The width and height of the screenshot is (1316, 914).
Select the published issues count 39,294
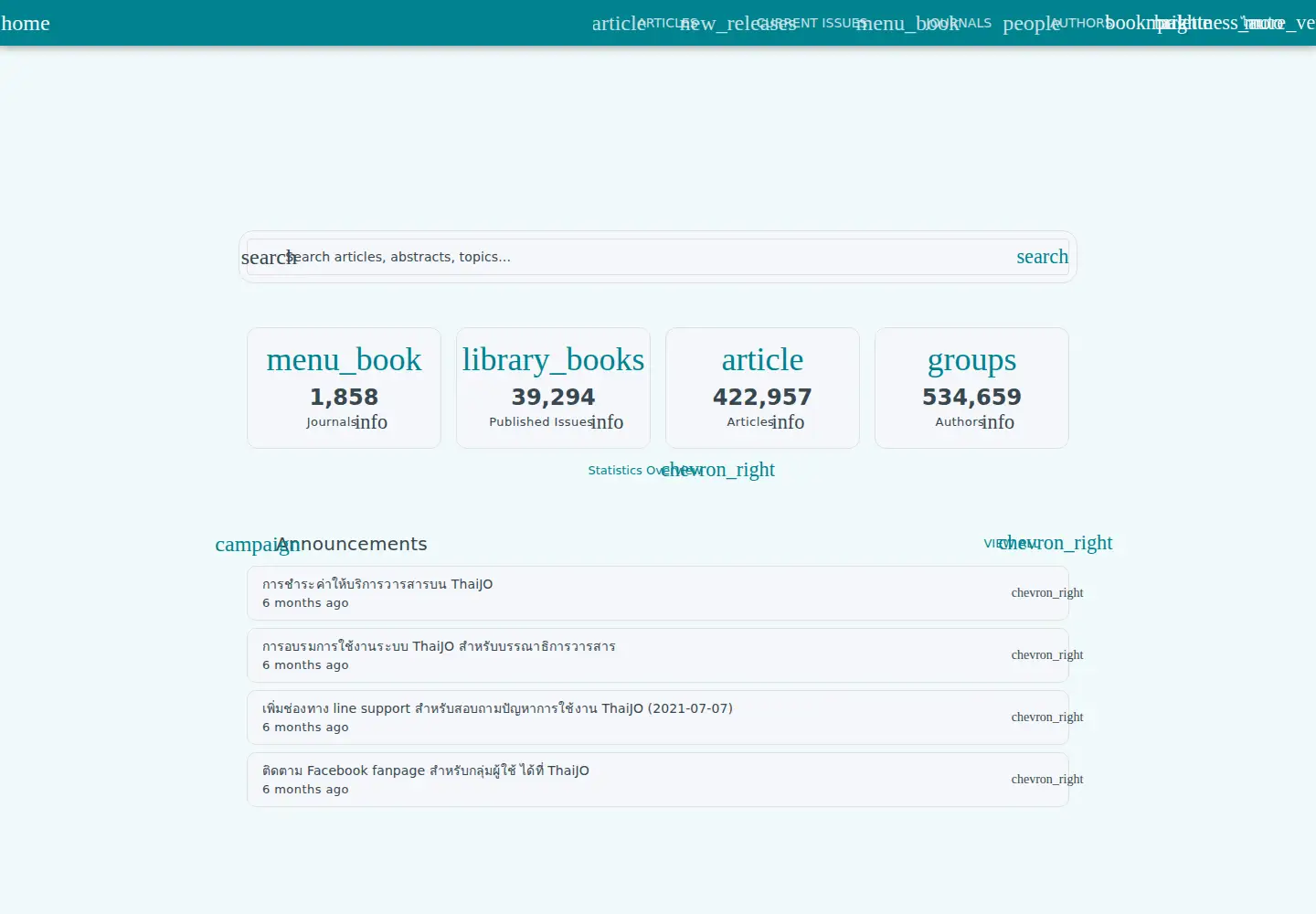pos(553,397)
